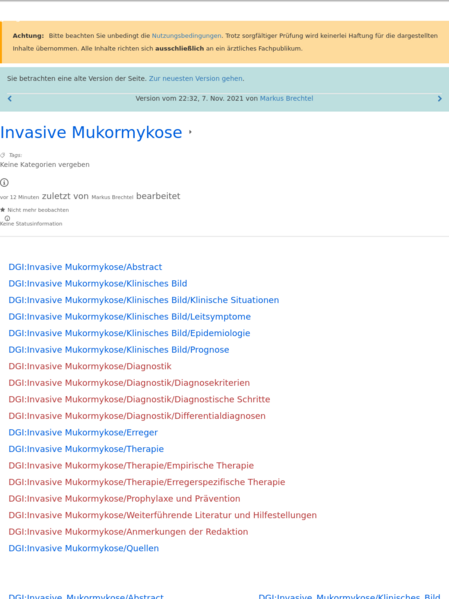
Task: Open Diagnostik/Differentialdiagnosen link
Action: (x=137, y=416)
